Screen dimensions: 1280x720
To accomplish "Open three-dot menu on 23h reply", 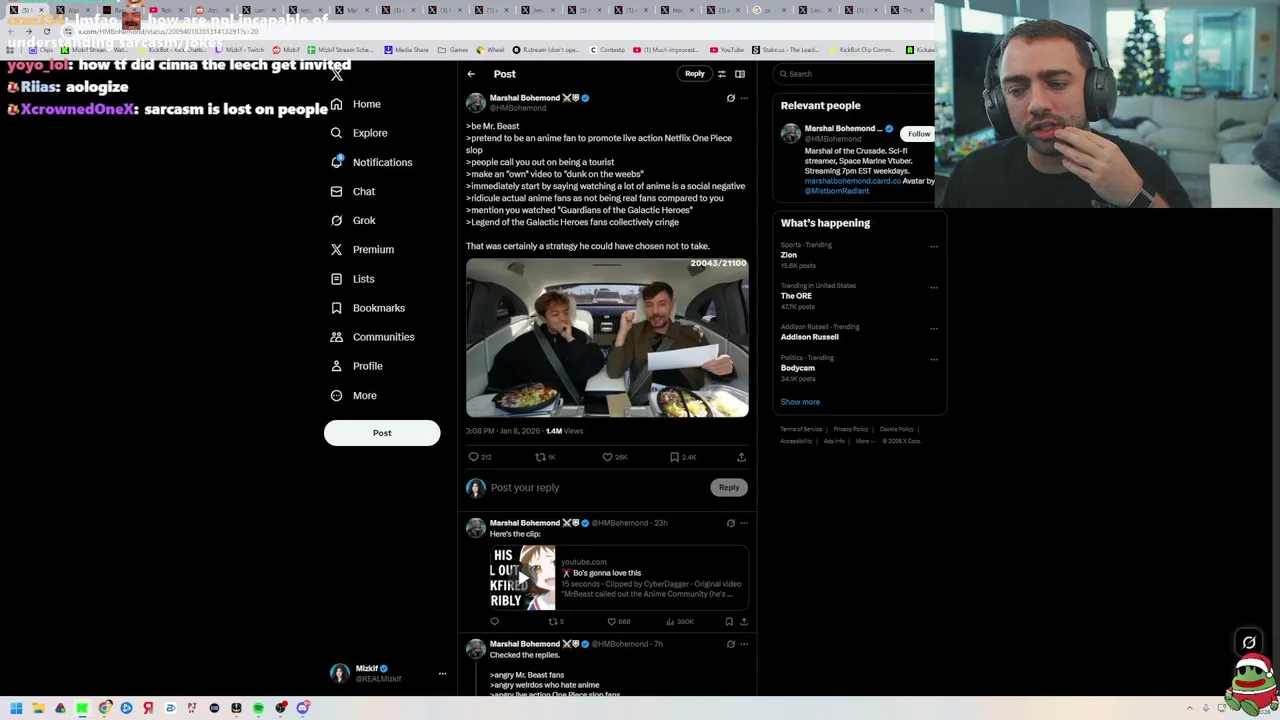I will tap(744, 523).
